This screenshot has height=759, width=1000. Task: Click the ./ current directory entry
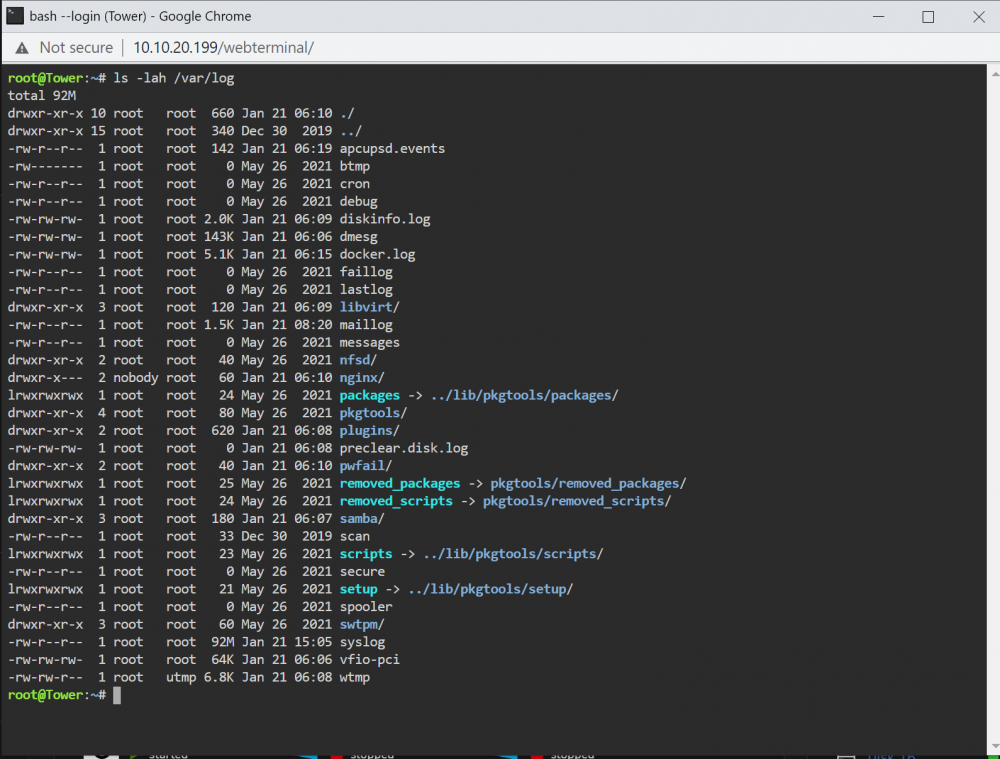[347, 114]
